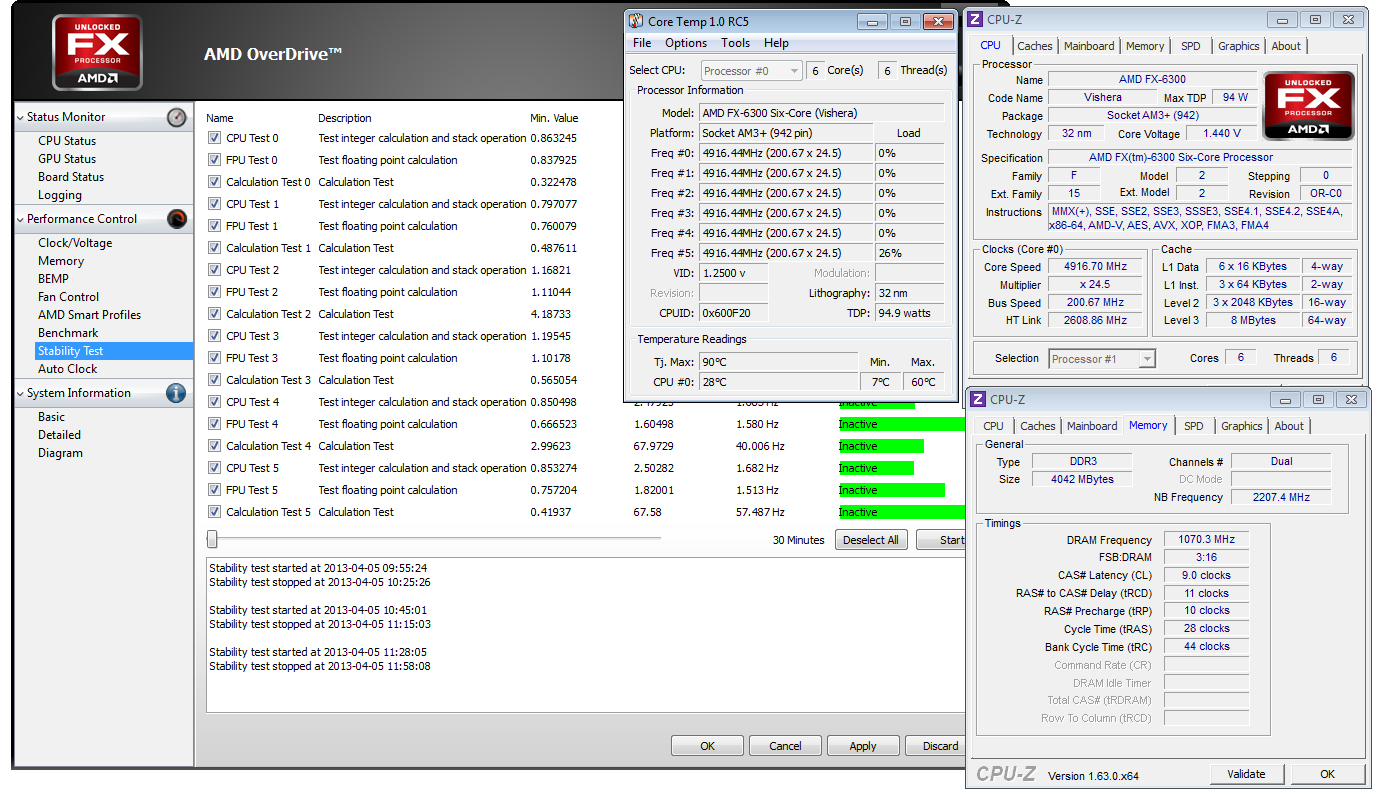Switch to Mainboard tab in top CPU-Z window
The width and height of the screenshot is (1378, 794).
coord(1089,46)
